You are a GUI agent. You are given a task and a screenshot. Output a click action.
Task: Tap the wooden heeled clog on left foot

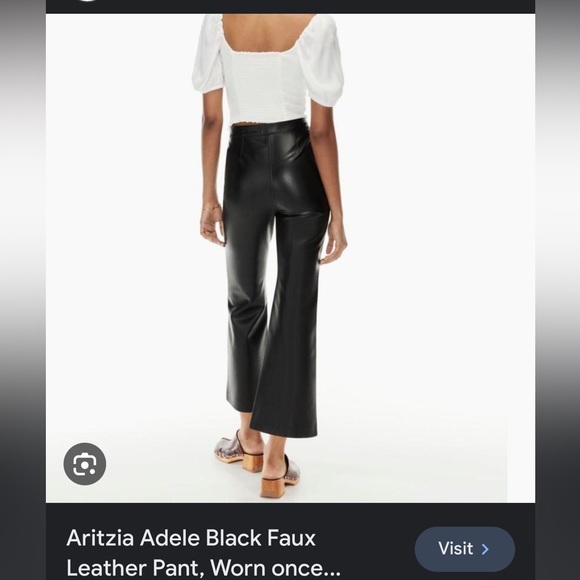(239, 451)
